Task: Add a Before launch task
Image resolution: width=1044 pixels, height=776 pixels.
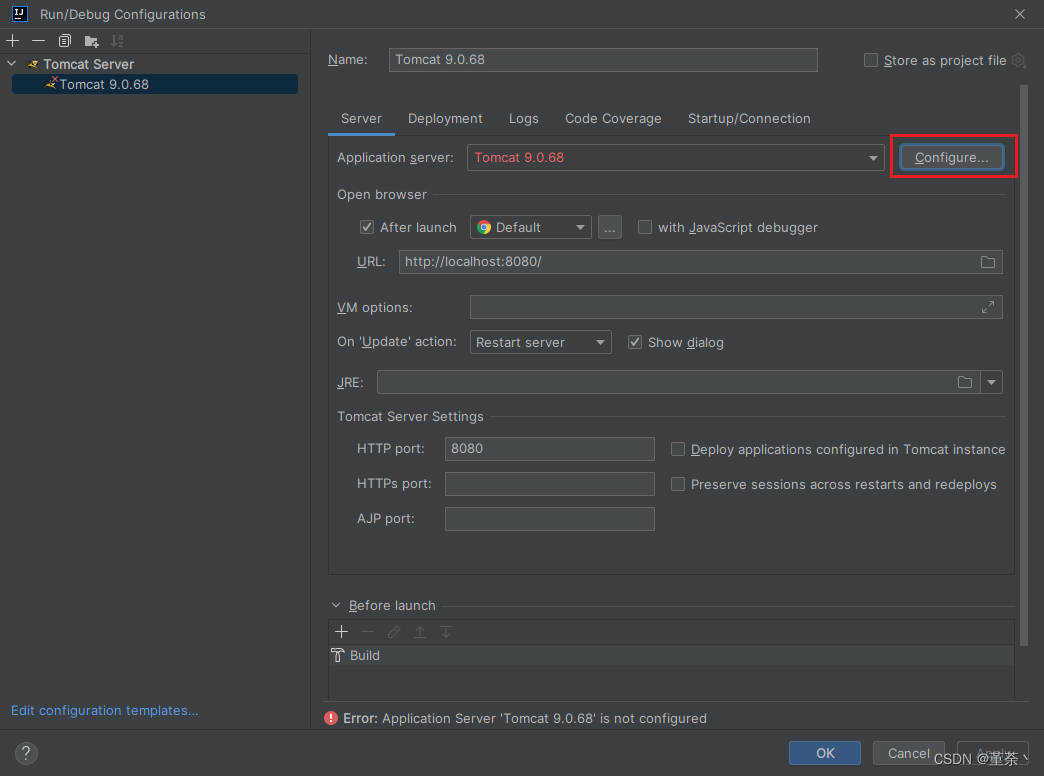Action: point(342,631)
